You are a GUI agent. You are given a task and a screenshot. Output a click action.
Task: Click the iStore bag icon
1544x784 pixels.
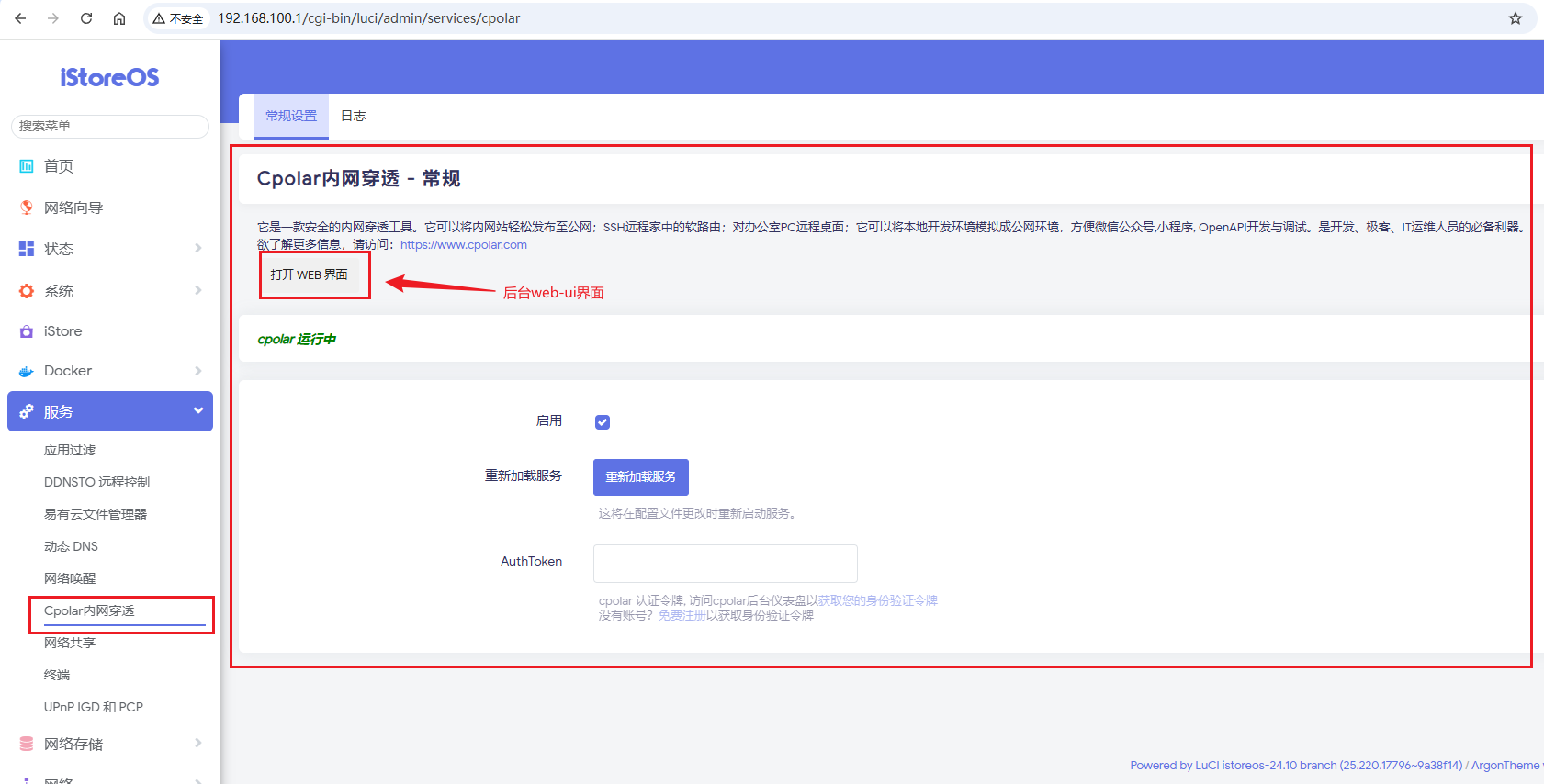pyautogui.click(x=27, y=331)
